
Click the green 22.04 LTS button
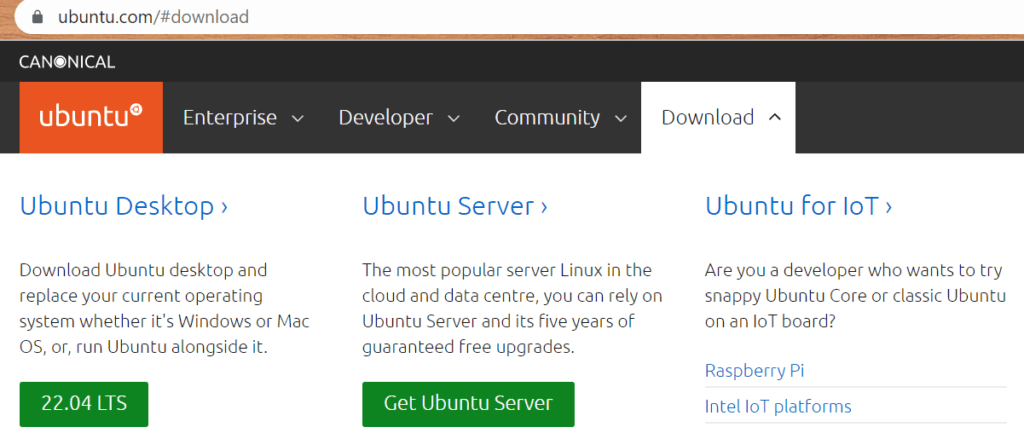[84, 404]
